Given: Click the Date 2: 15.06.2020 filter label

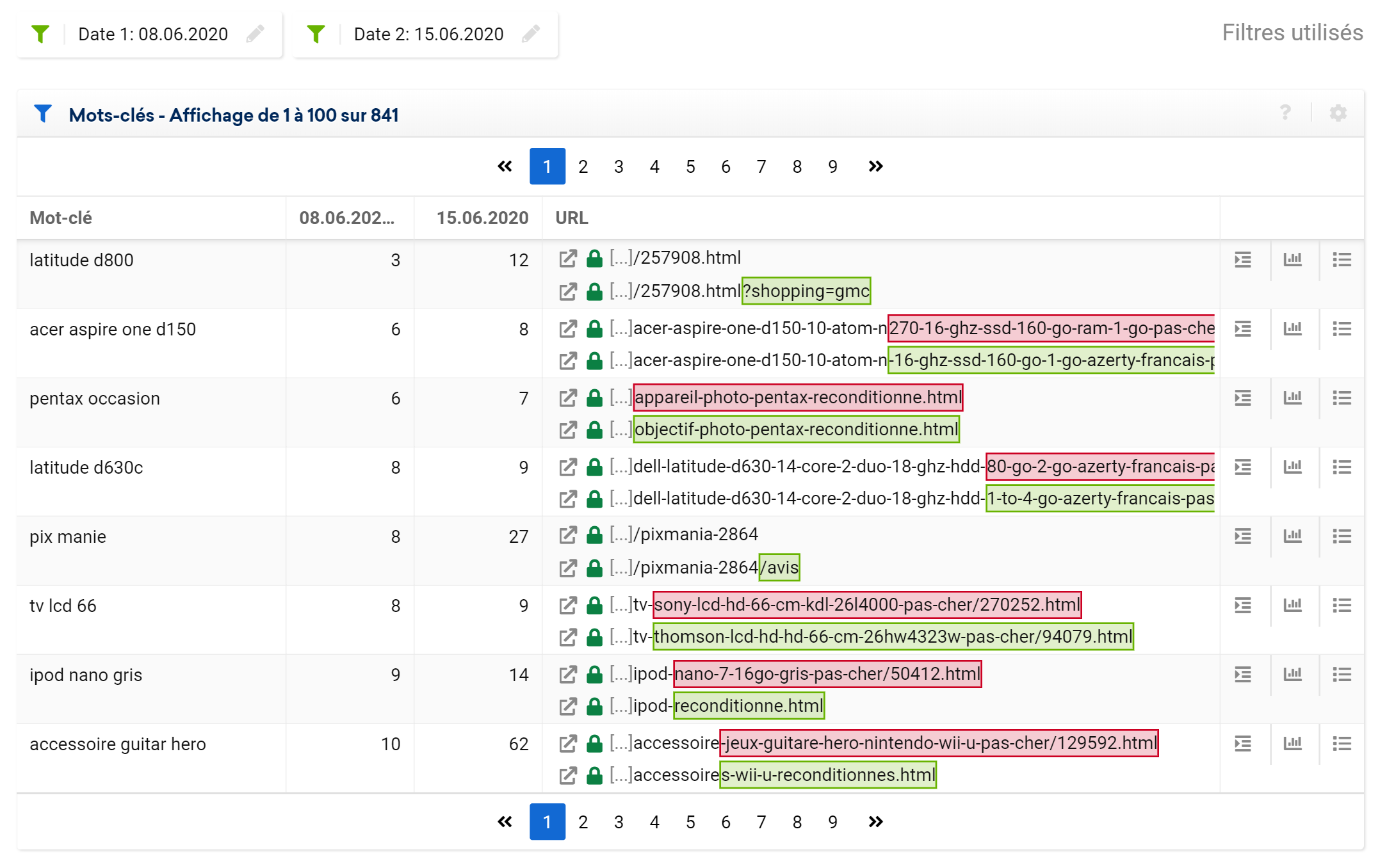Looking at the screenshot, I should point(428,34).
